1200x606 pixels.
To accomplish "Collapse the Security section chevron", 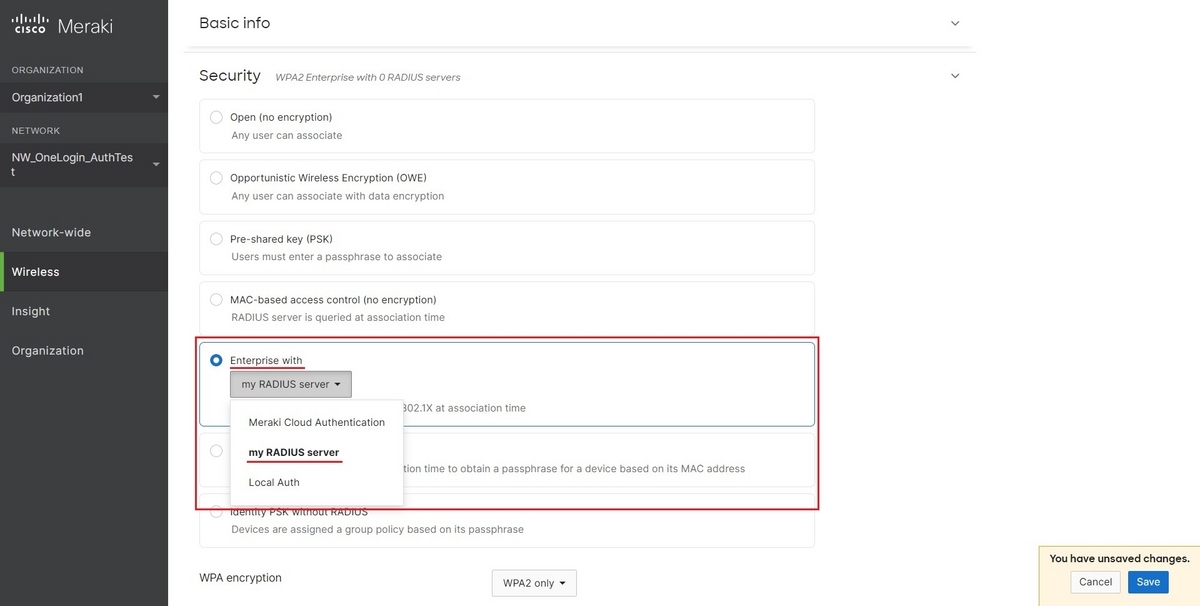I will click(x=955, y=76).
